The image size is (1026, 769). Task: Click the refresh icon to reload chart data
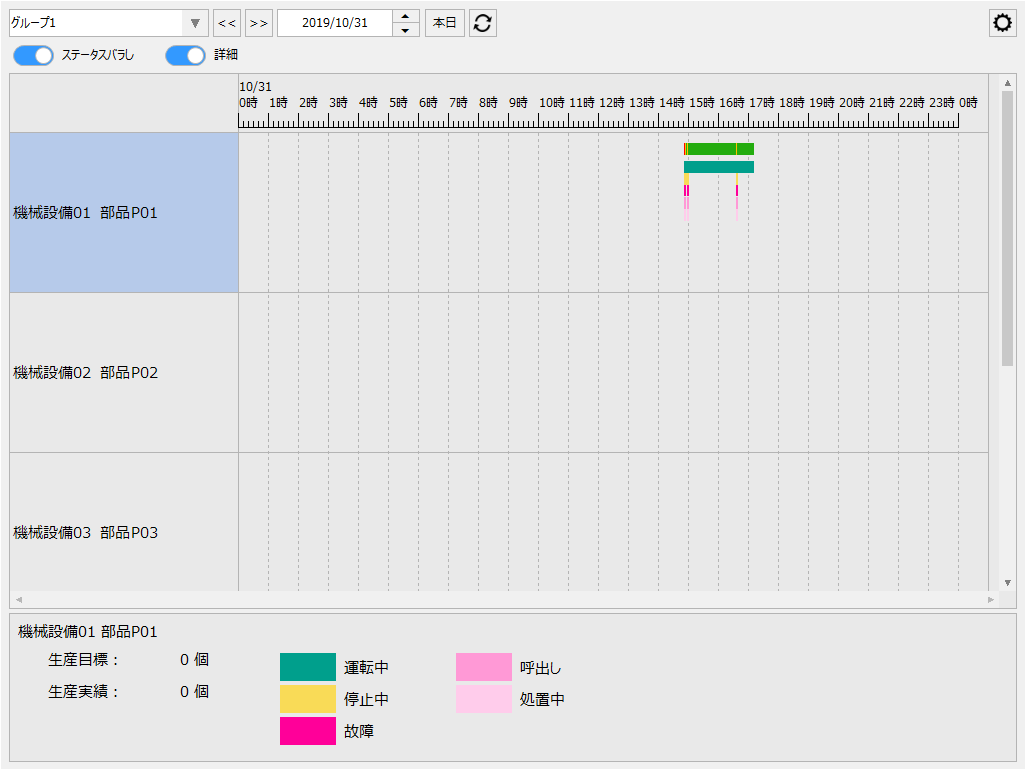point(483,23)
